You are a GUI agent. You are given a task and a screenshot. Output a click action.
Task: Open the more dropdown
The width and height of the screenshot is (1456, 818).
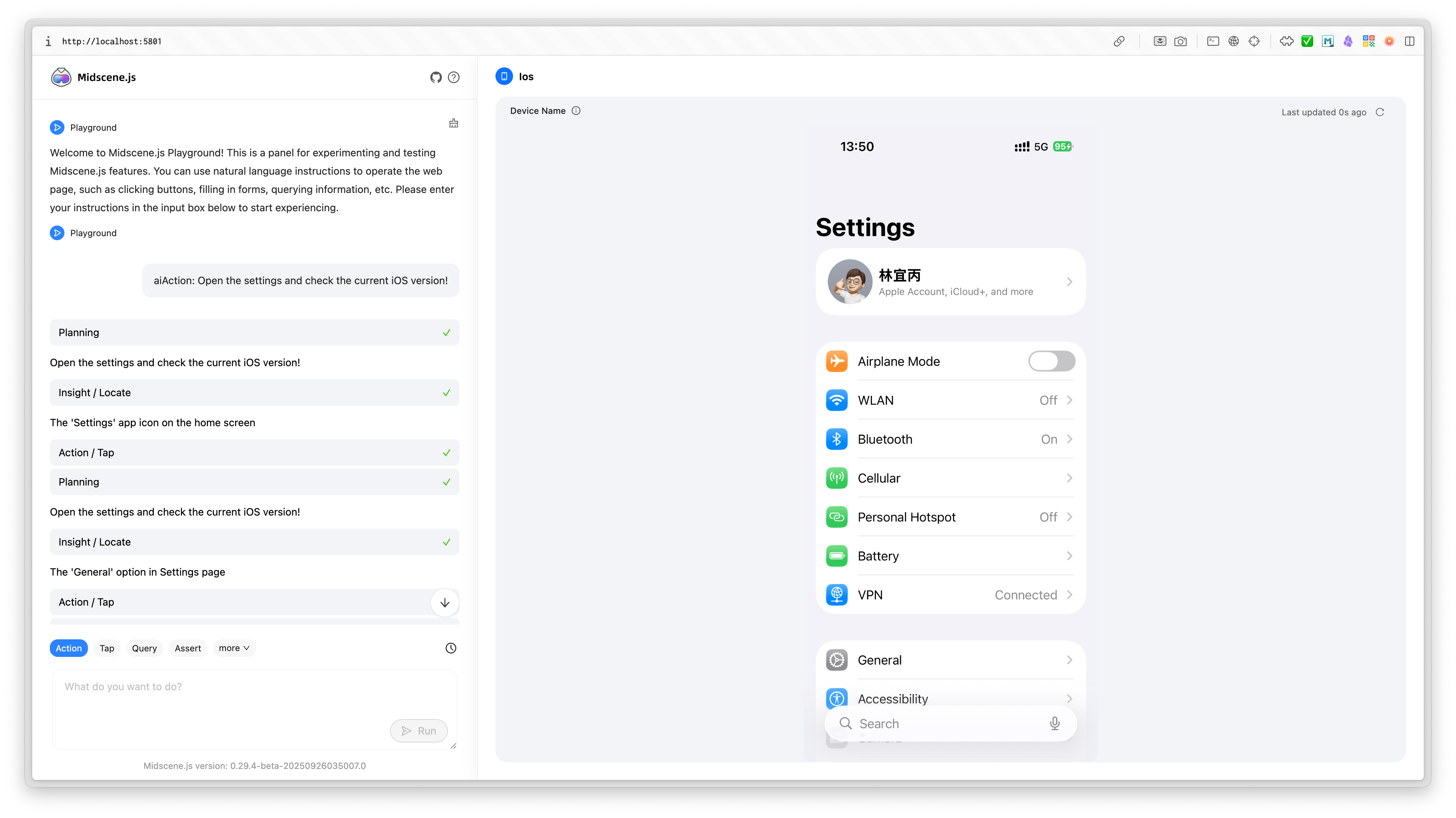pos(233,648)
